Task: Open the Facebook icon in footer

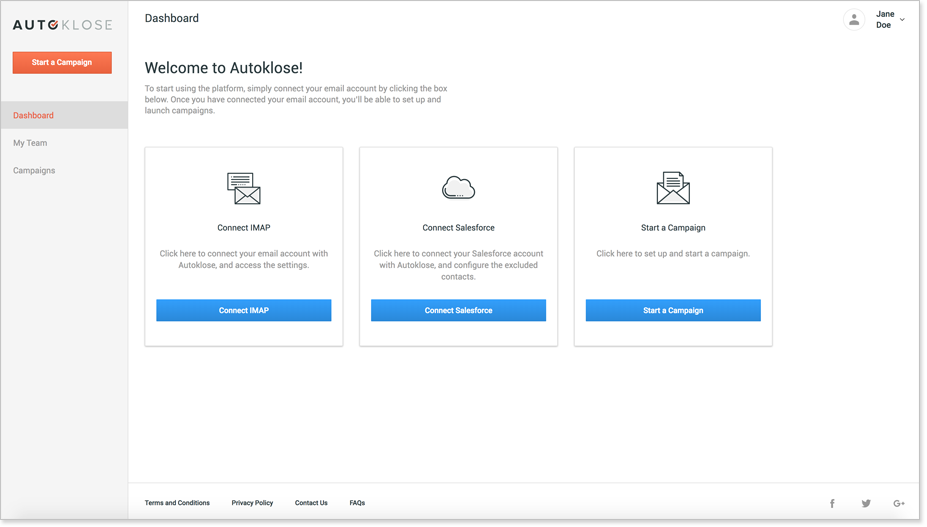Action: 832,503
